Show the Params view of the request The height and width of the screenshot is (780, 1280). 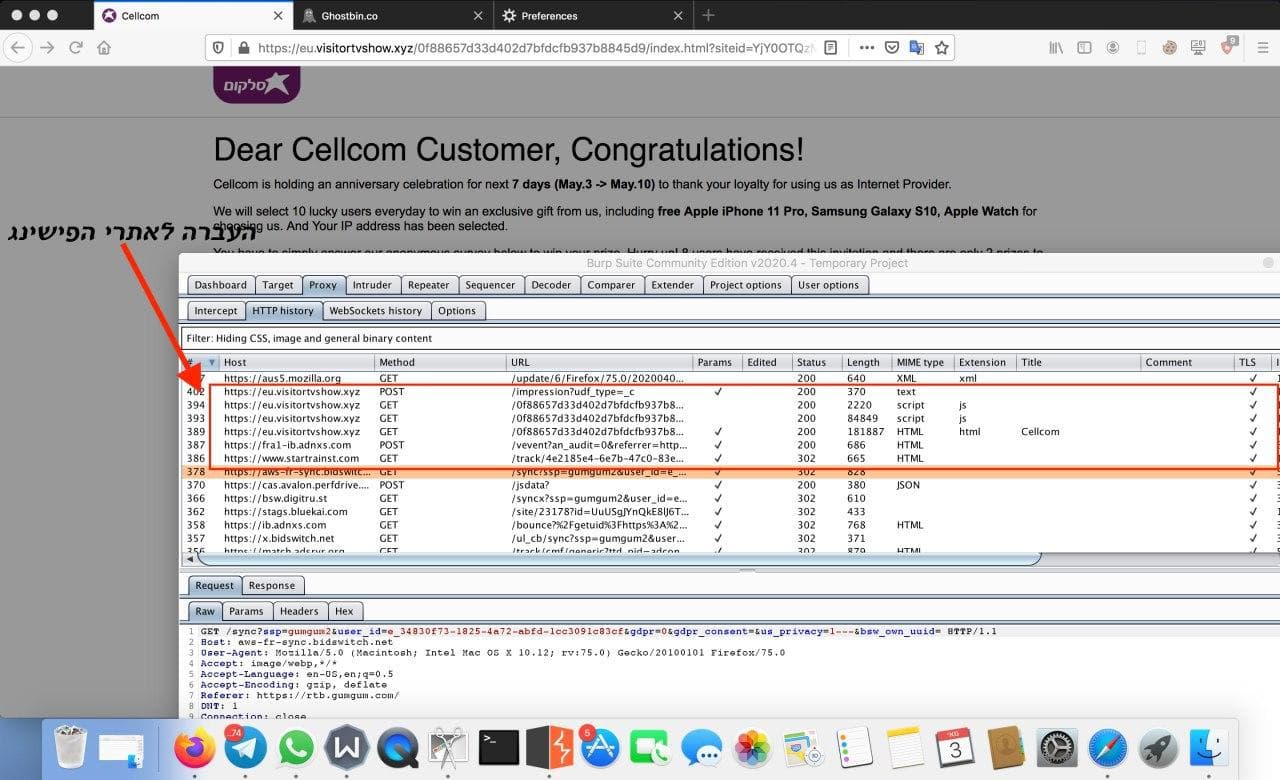coord(246,611)
